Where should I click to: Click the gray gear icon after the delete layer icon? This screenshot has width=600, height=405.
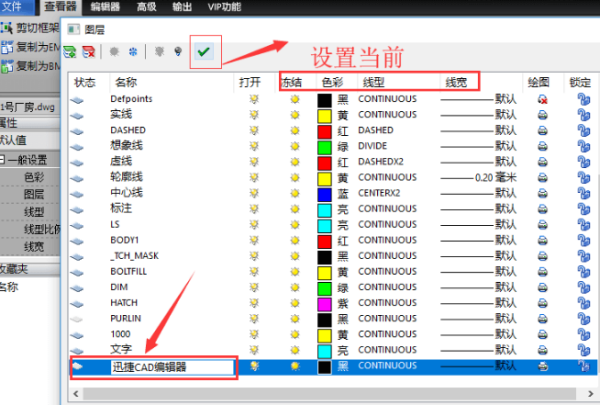point(114,52)
